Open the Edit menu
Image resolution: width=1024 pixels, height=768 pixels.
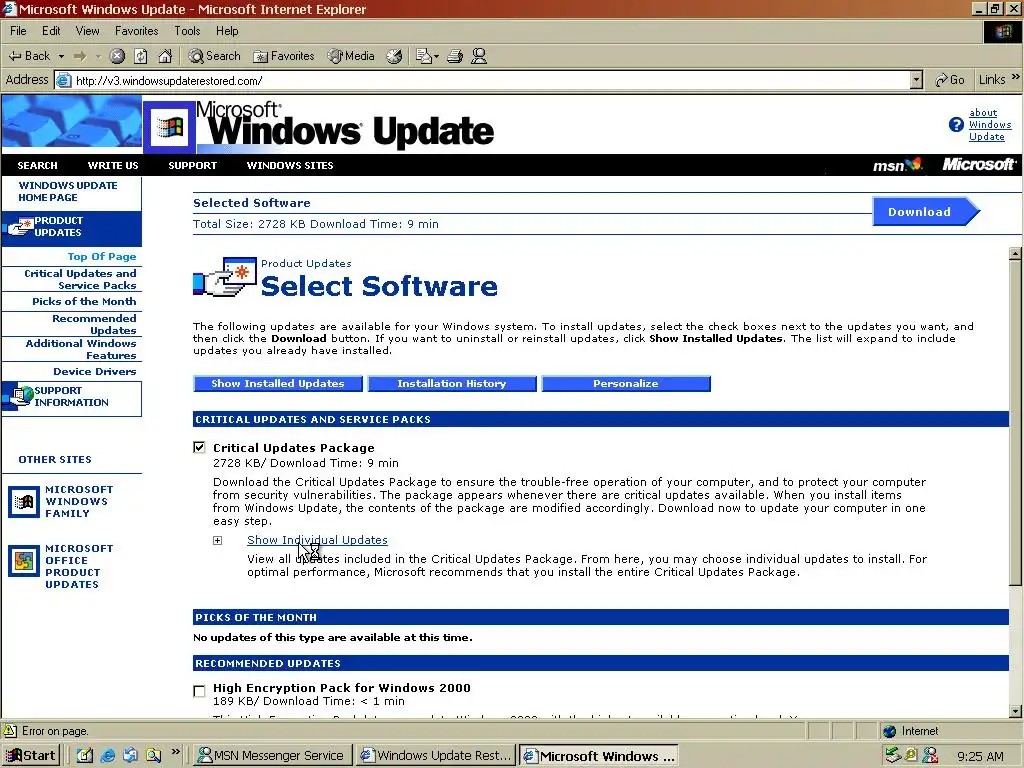pos(51,31)
